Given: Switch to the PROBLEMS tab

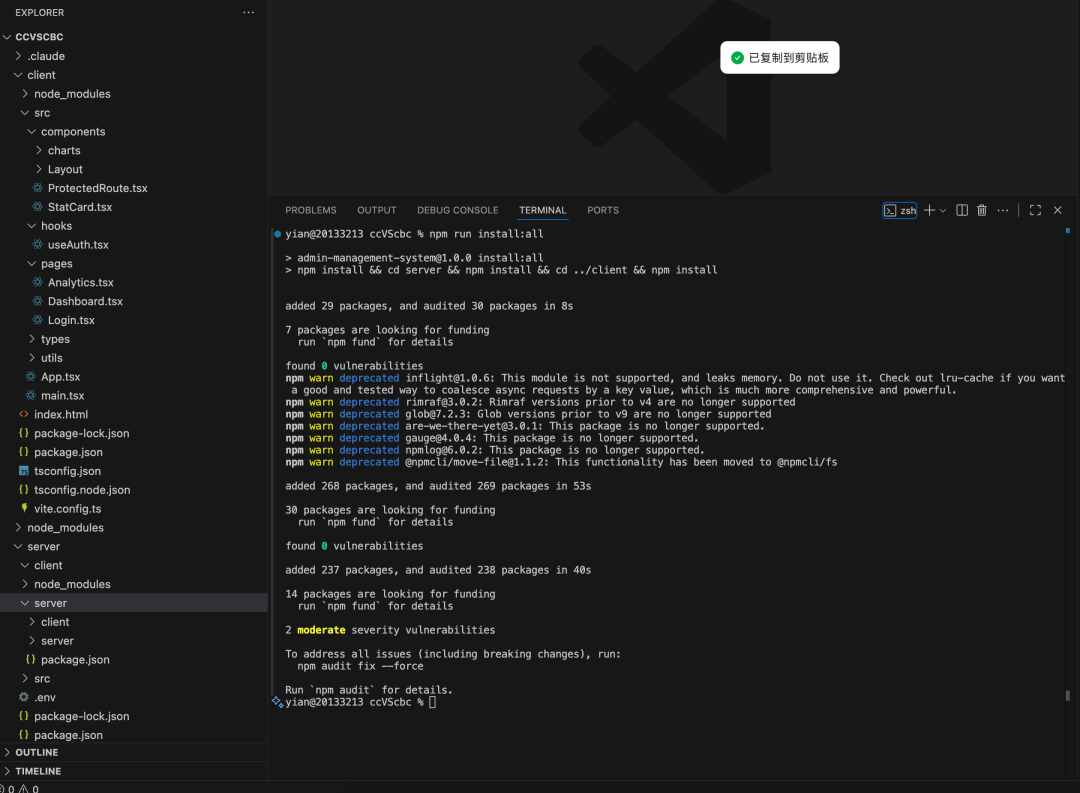Looking at the screenshot, I should tap(311, 210).
